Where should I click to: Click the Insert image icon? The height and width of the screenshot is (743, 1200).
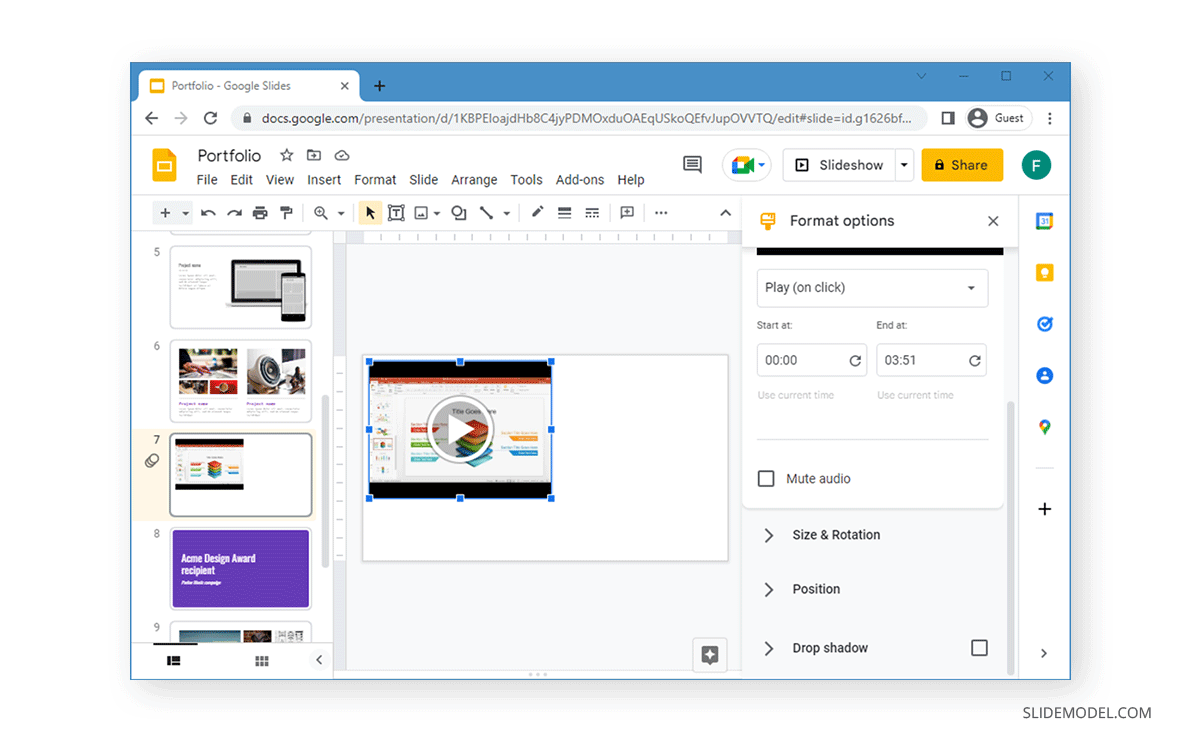click(421, 213)
